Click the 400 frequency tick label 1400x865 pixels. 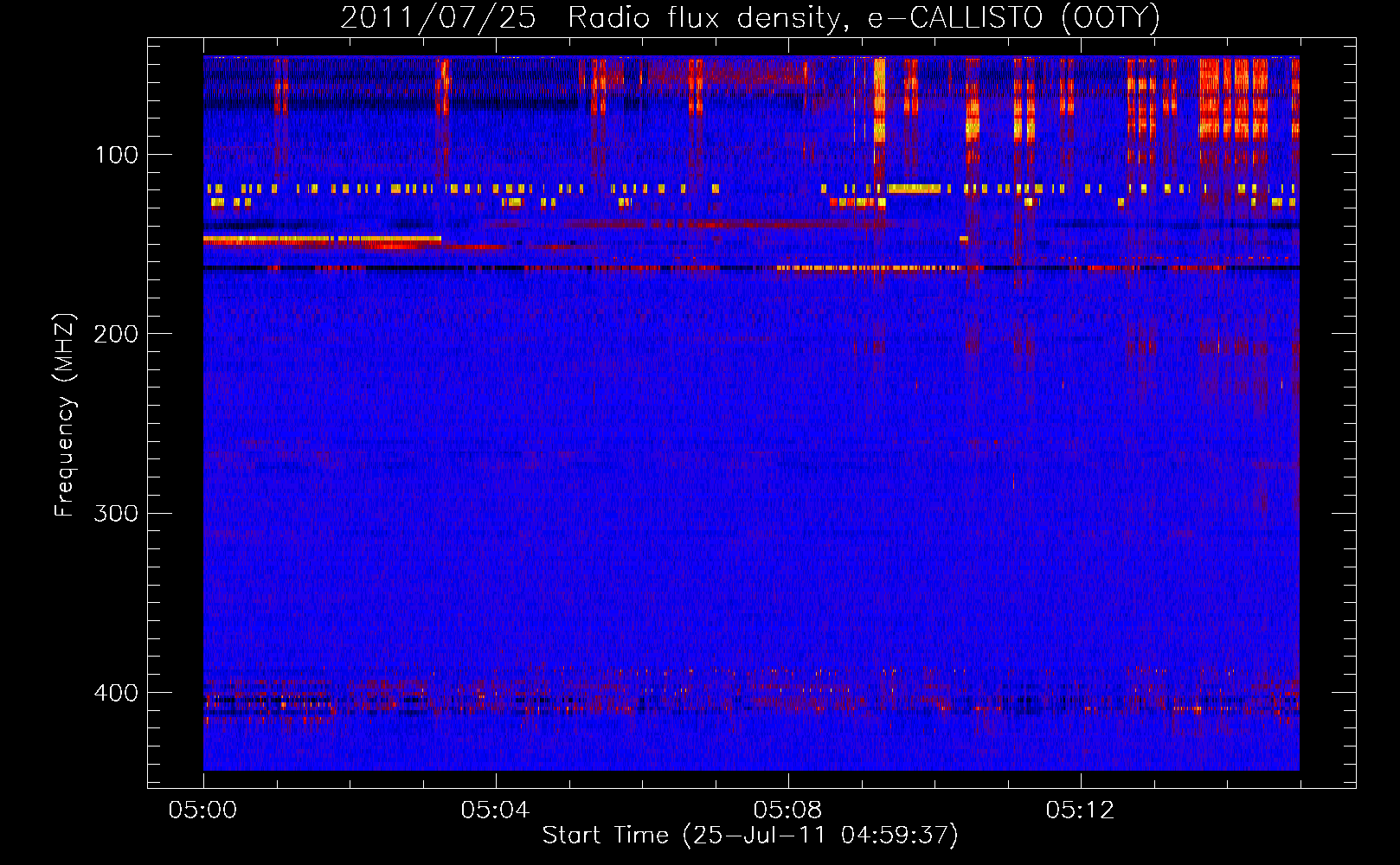click(117, 693)
